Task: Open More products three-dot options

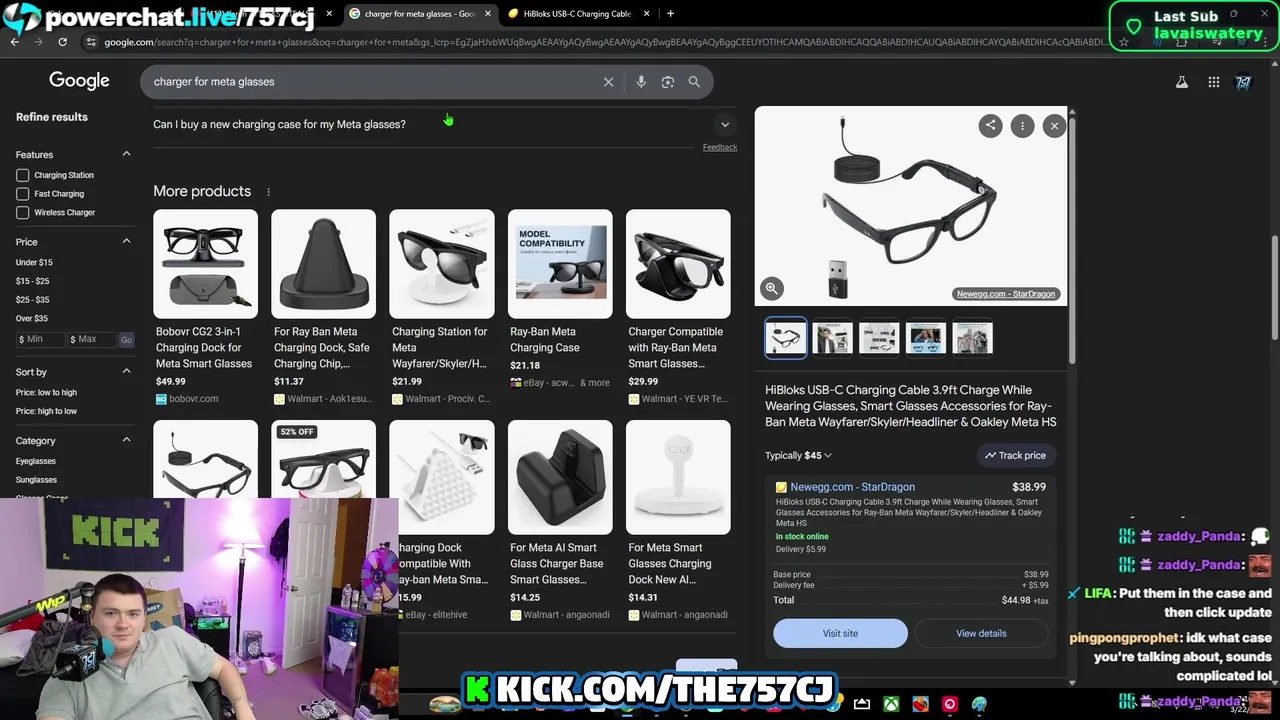Action: (x=268, y=191)
